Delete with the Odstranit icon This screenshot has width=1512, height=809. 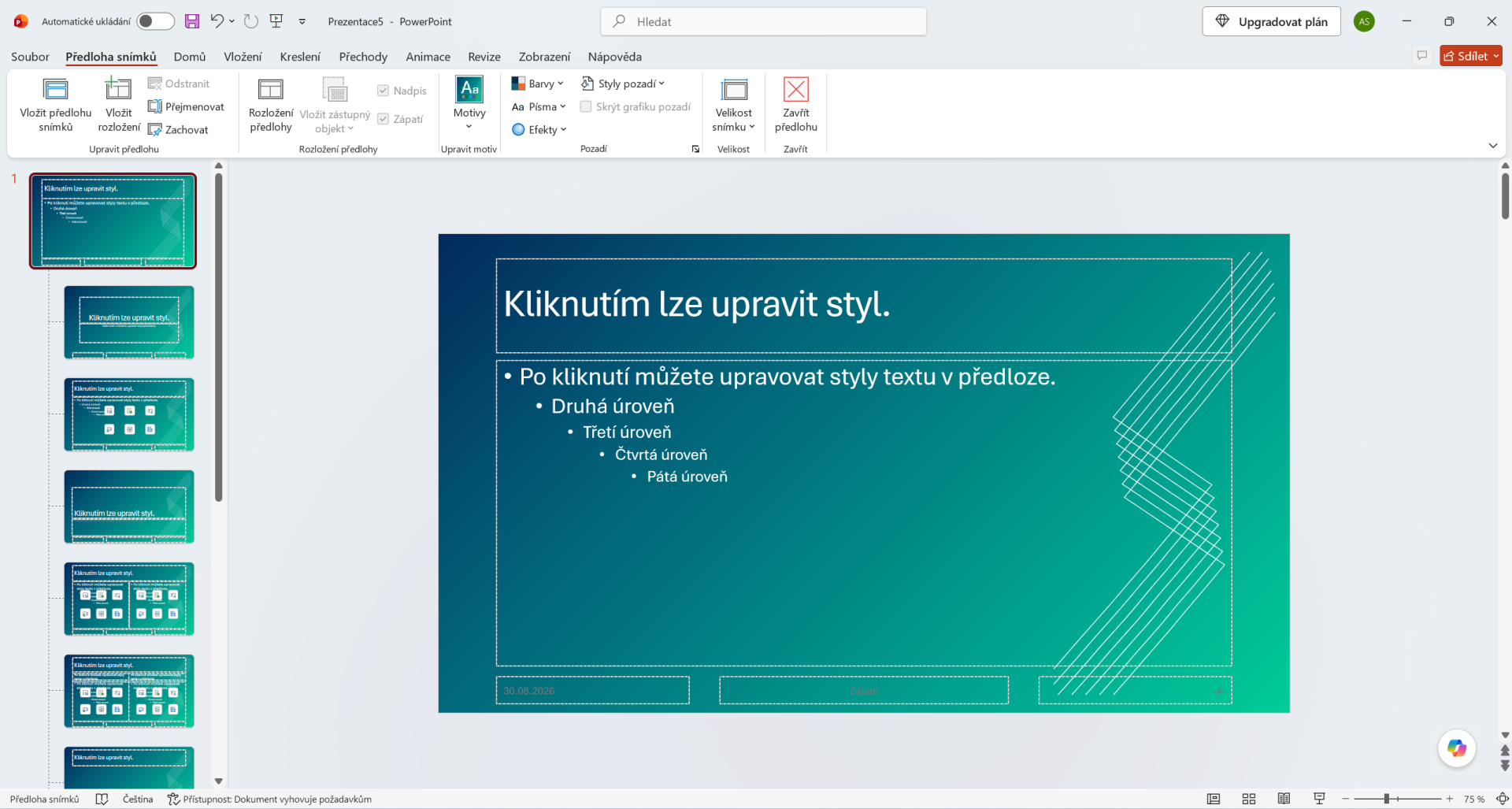pos(179,83)
